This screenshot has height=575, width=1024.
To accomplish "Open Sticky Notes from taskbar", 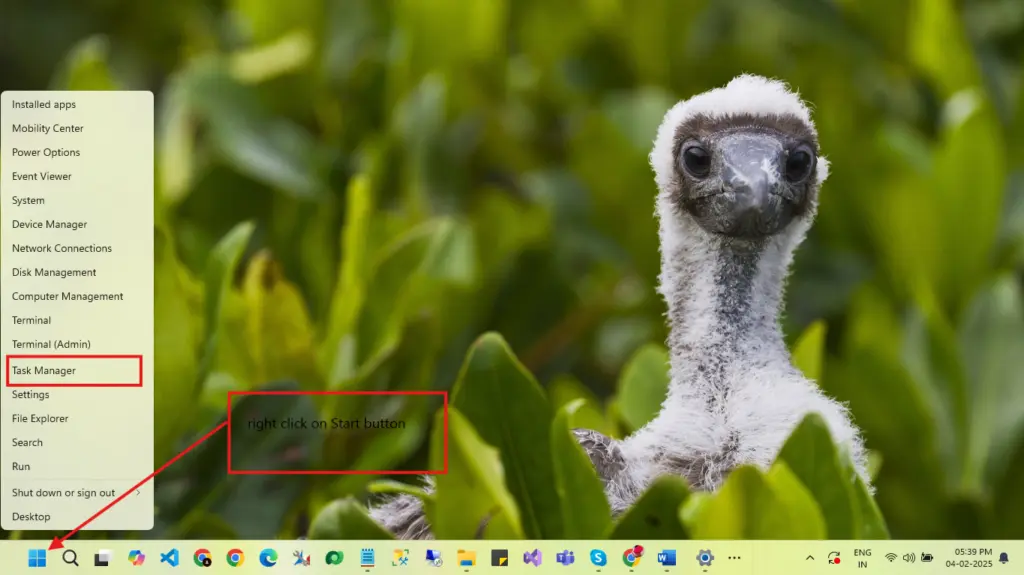I will click(499, 557).
